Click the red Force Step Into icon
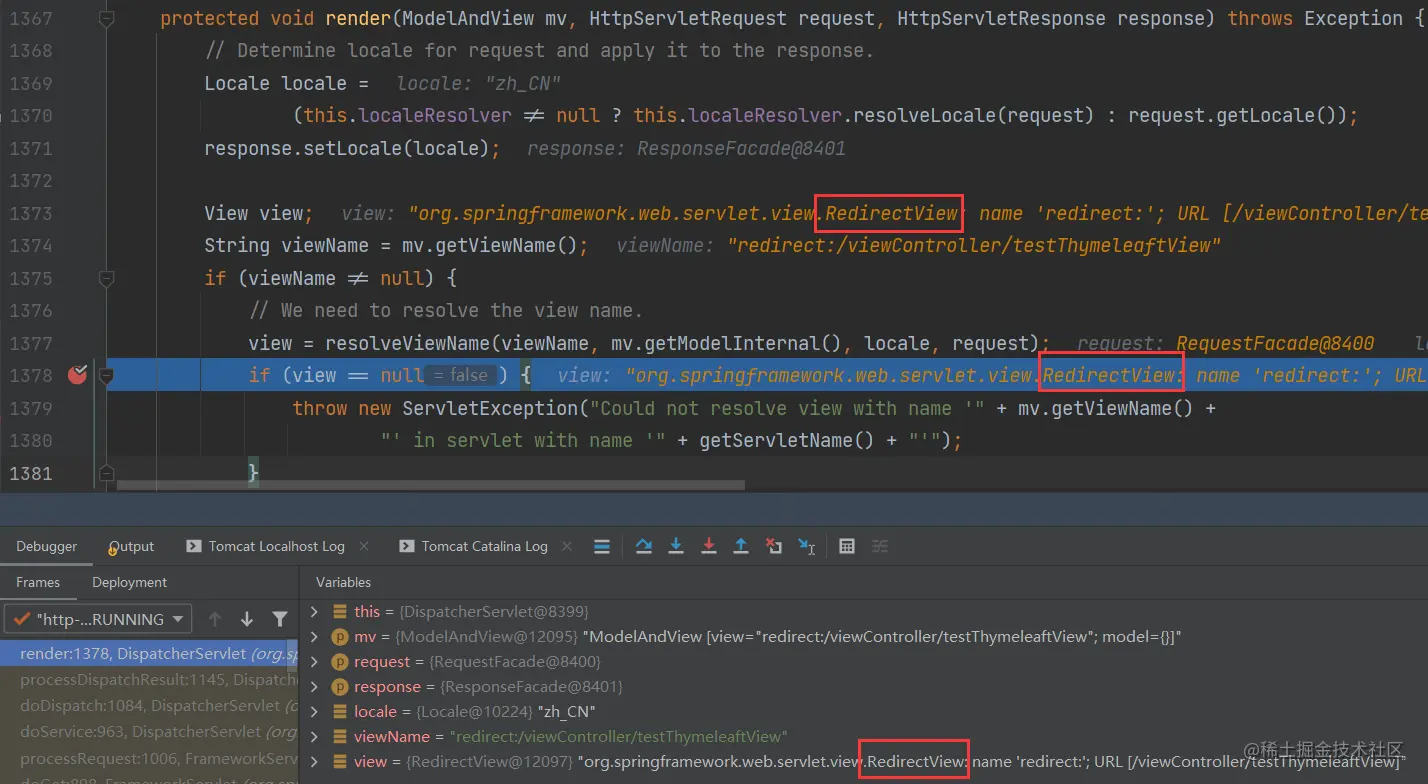 (709, 546)
